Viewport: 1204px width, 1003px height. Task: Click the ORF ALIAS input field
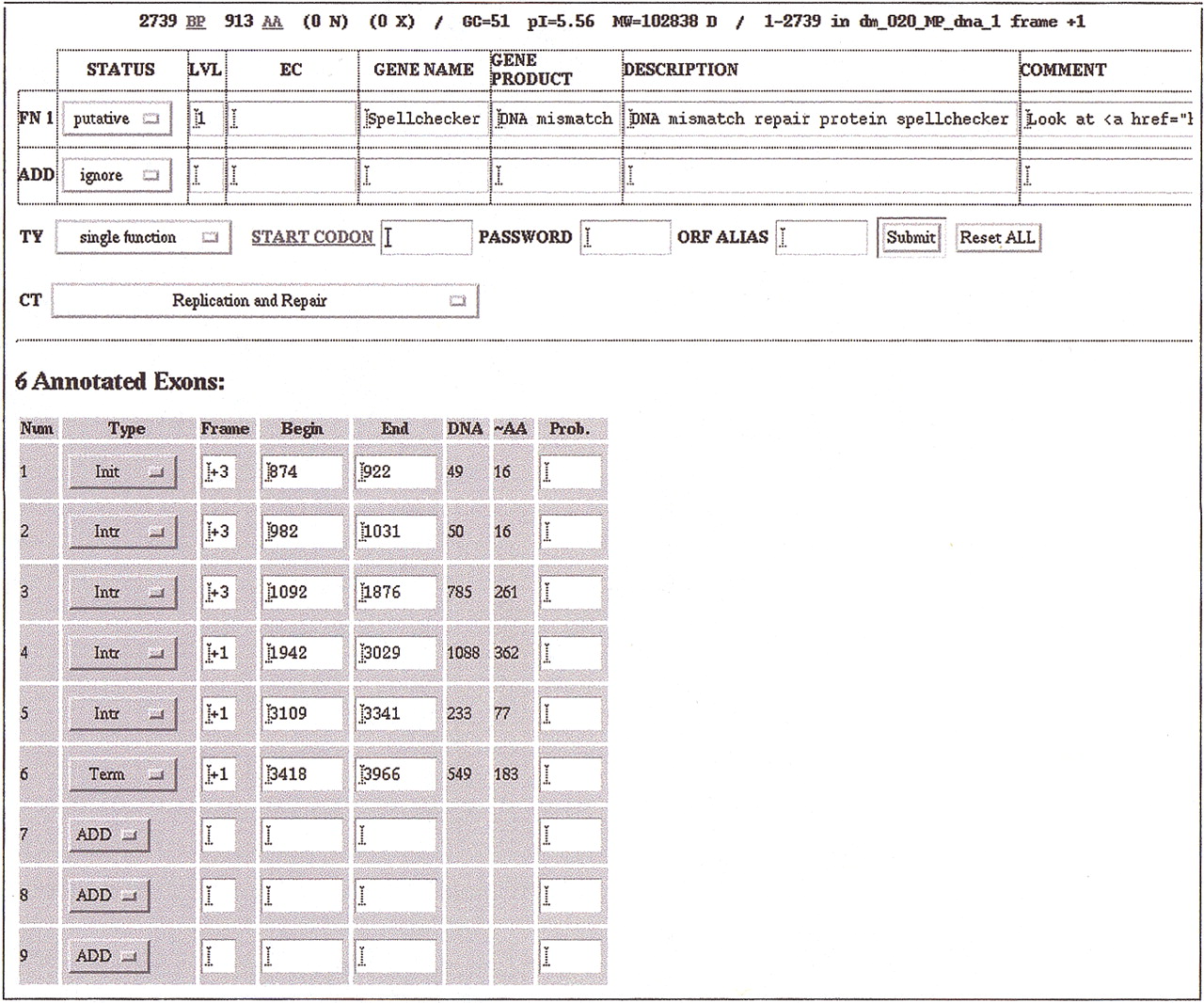(822, 238)
